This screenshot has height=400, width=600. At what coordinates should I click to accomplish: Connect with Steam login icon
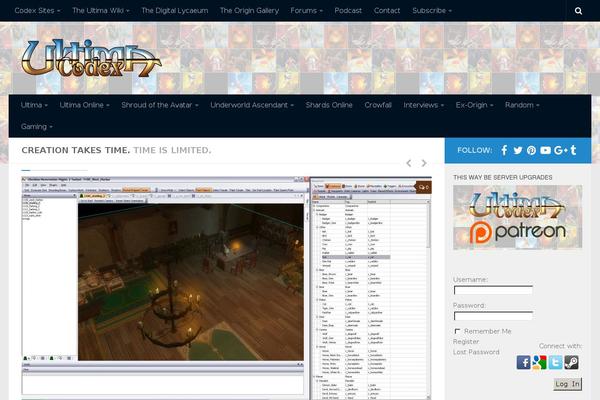[x=571, y=362]
